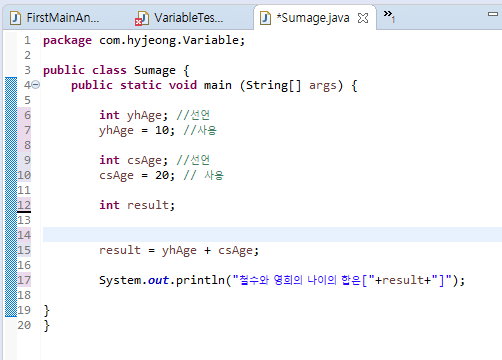Click the 'static' keyword on line 4
502x360 pixels.
pos(141,85)
